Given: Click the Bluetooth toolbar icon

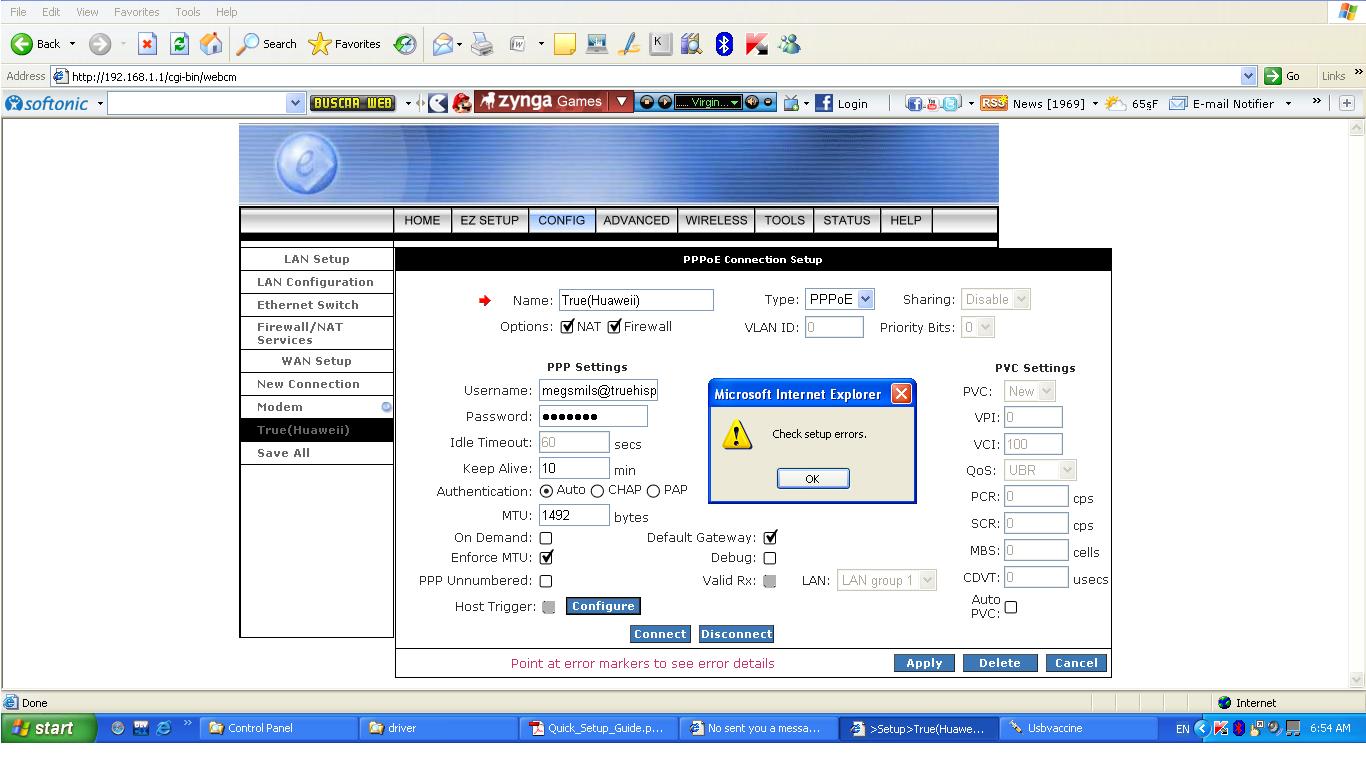Looking at the screenshot, I should [724, 44].
